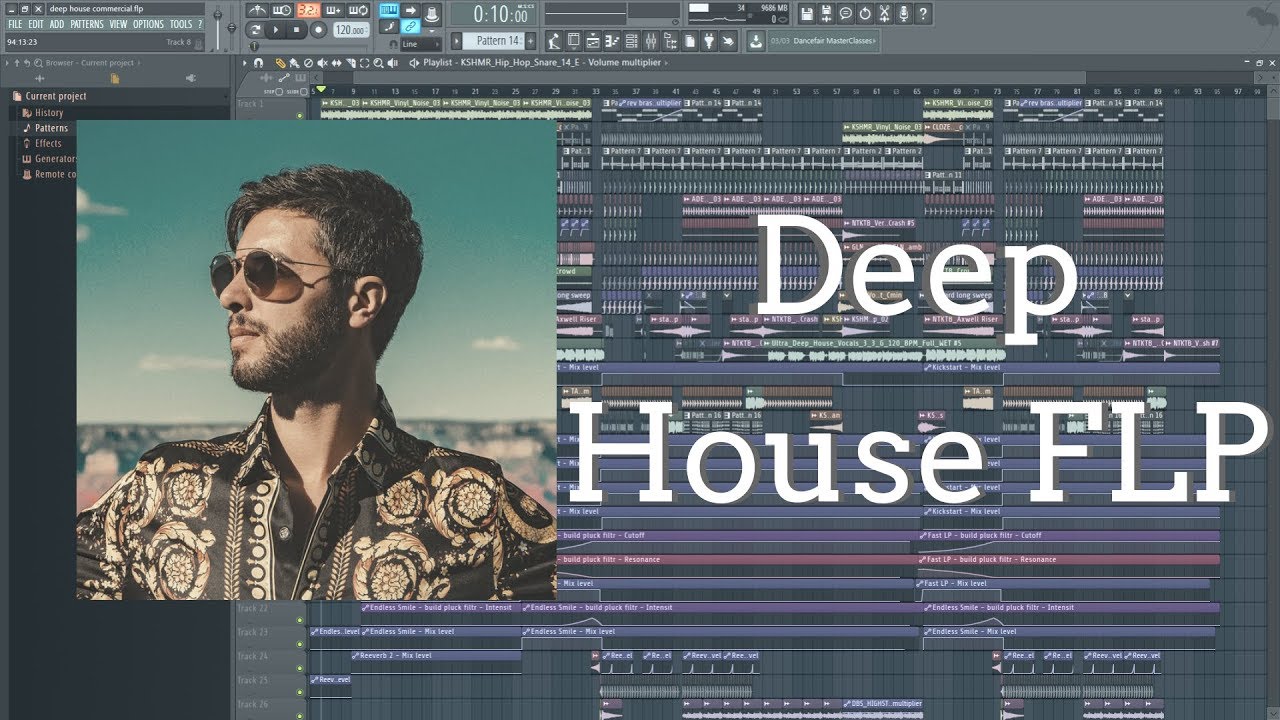Toggle playlist magnet snap icon
The image size is (1280, 720).
(258, 63)
